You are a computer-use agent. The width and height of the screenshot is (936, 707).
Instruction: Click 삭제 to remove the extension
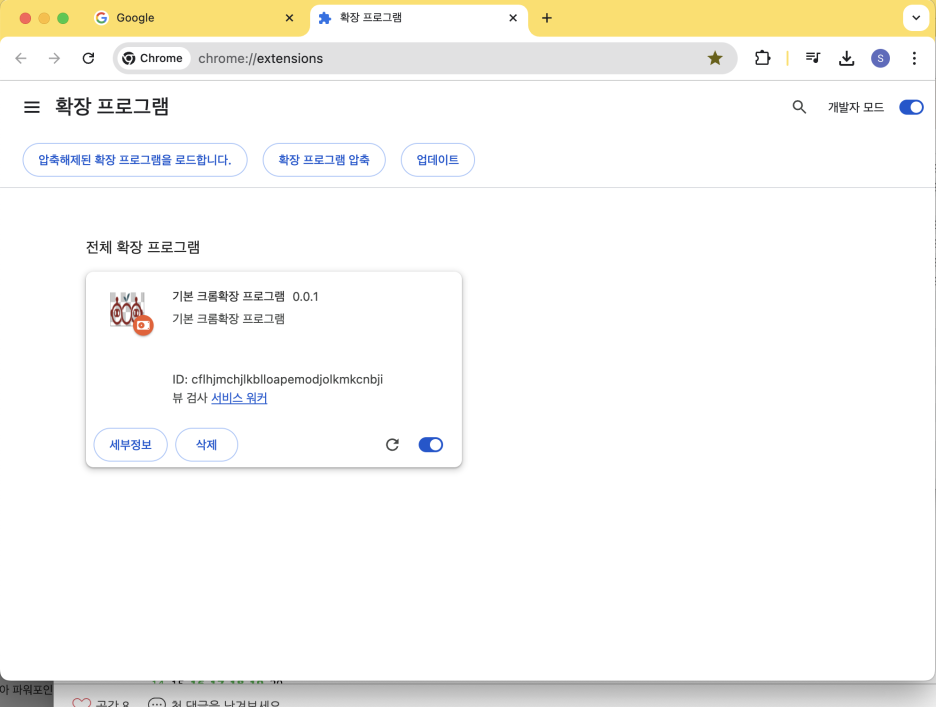tap(207, 444)
